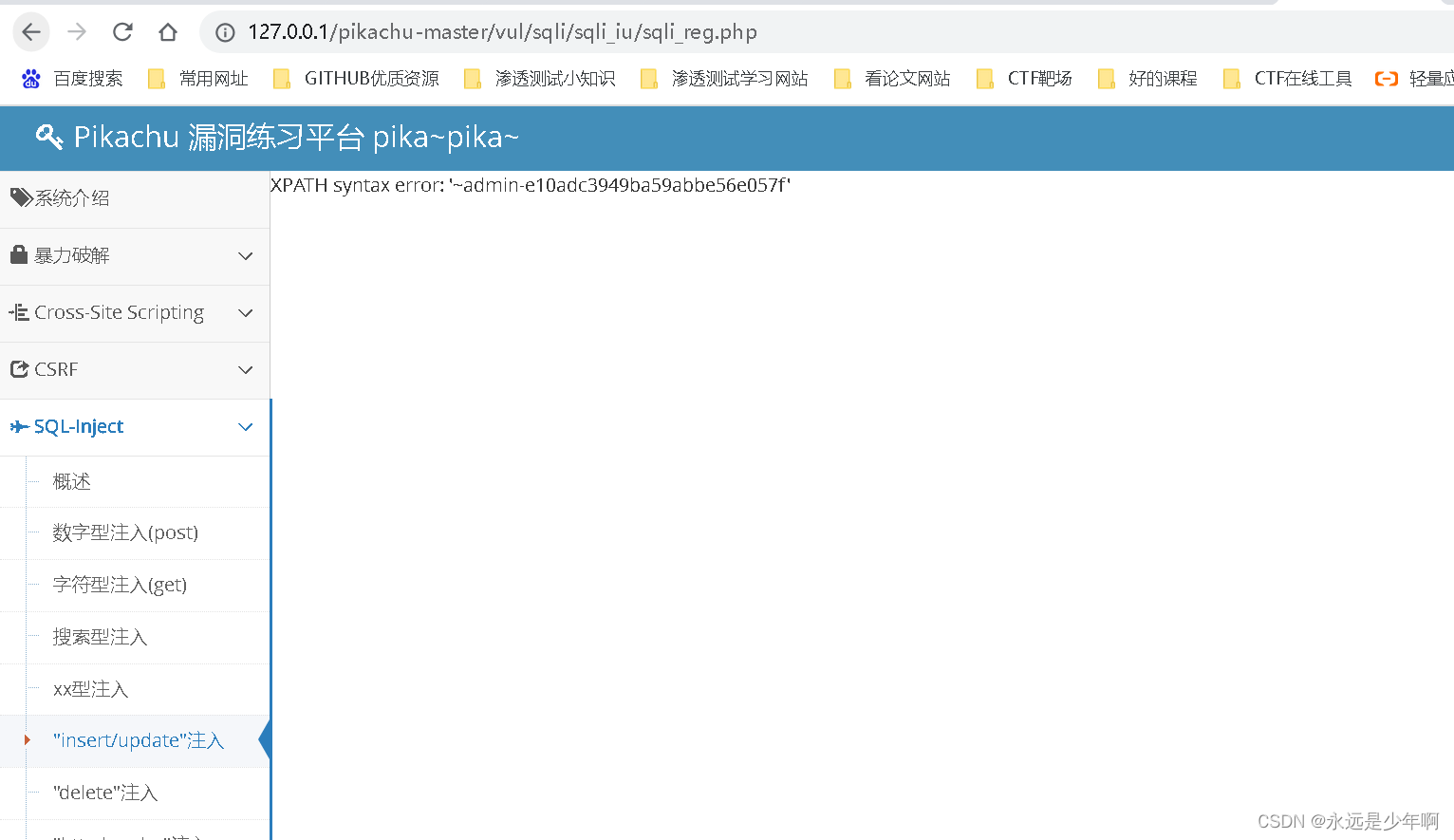Click the browser forward arrow
This screenshot has width=1454, height=840.
(x=77, y=32)
